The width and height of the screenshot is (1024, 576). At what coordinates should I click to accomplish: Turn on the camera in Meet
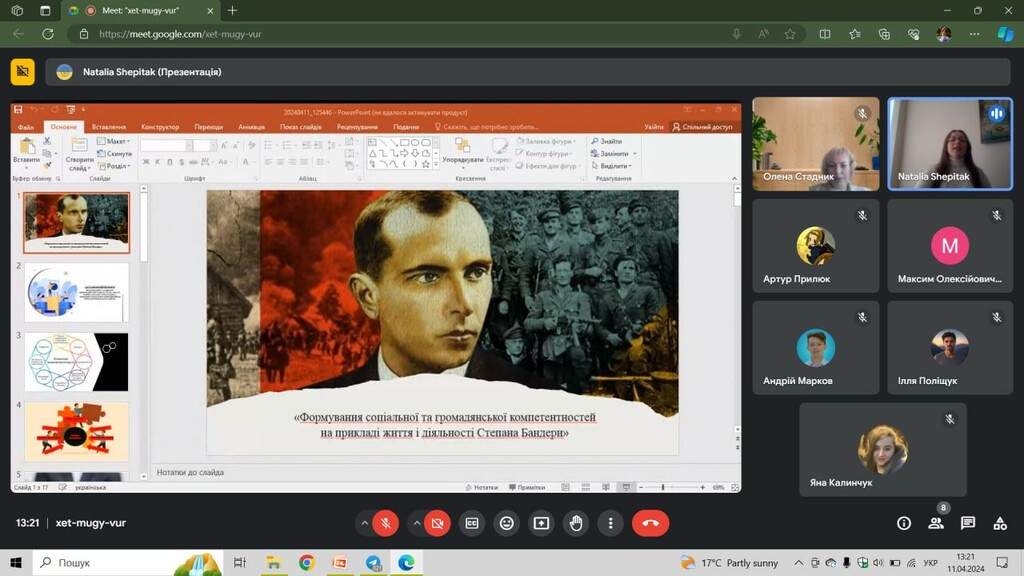coord(437,523)
